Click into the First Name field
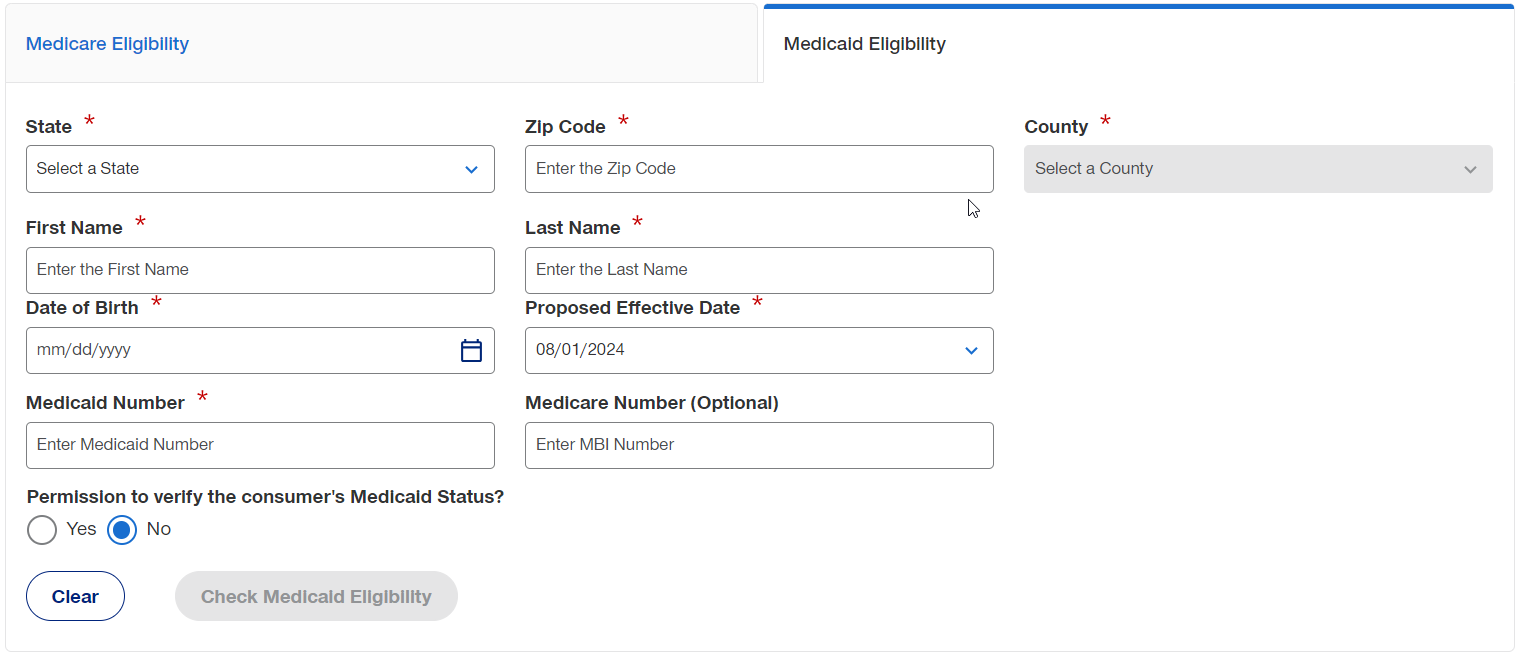Image resolution: width=1519 pixels, height=658 pixels. tap(260, 270)
